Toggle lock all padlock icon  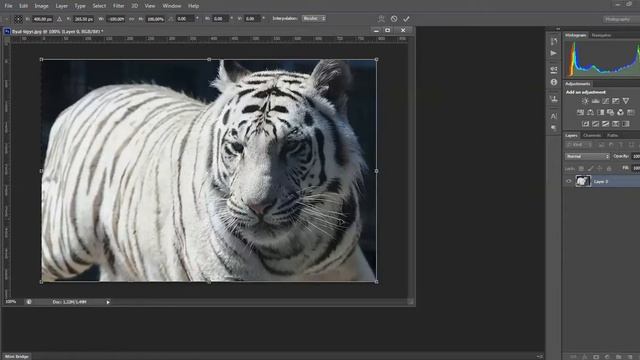pyautogui.click(x=609, y=169)
